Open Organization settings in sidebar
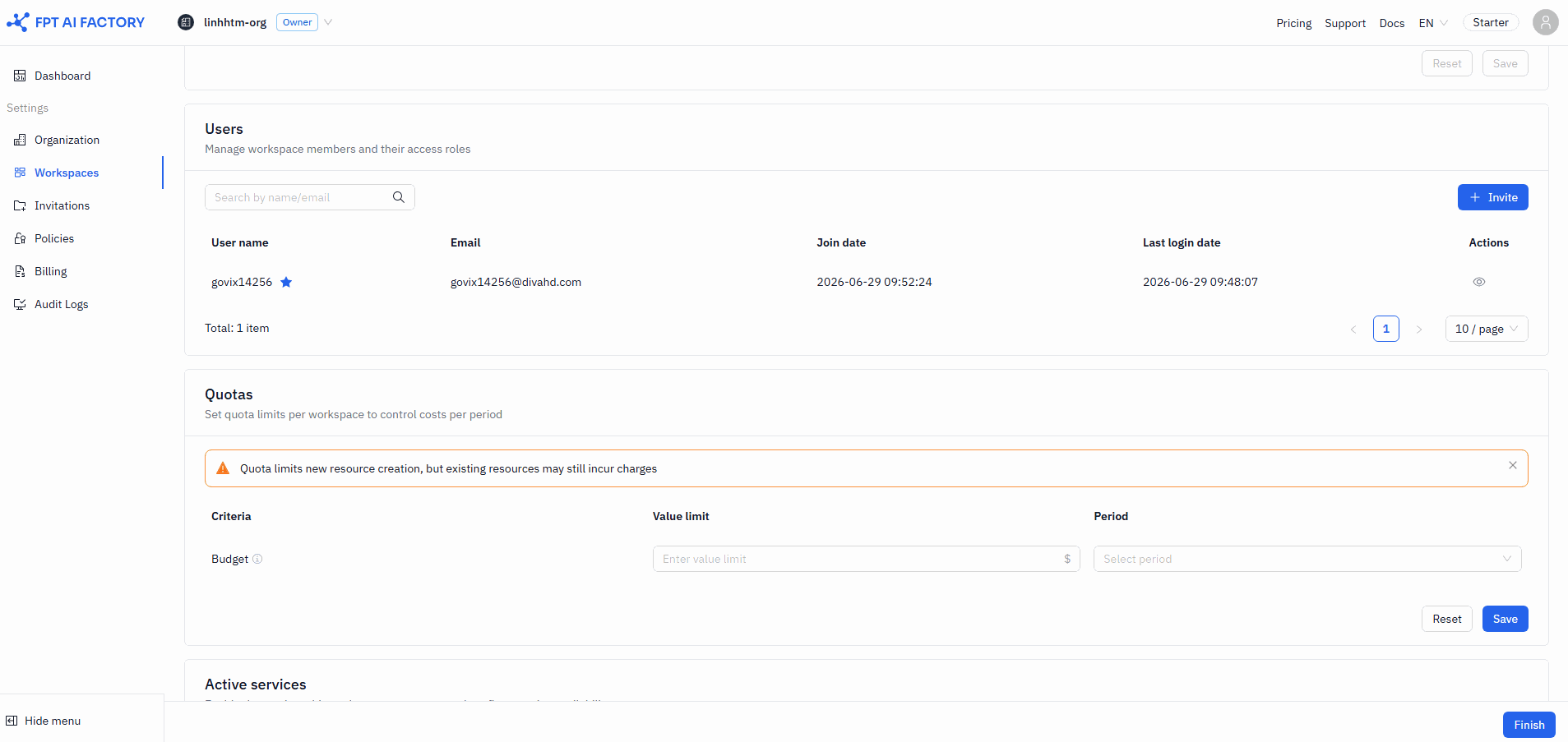Viewport: 1568px width, 742px height. pyautogui.click(x=67, y=140)
